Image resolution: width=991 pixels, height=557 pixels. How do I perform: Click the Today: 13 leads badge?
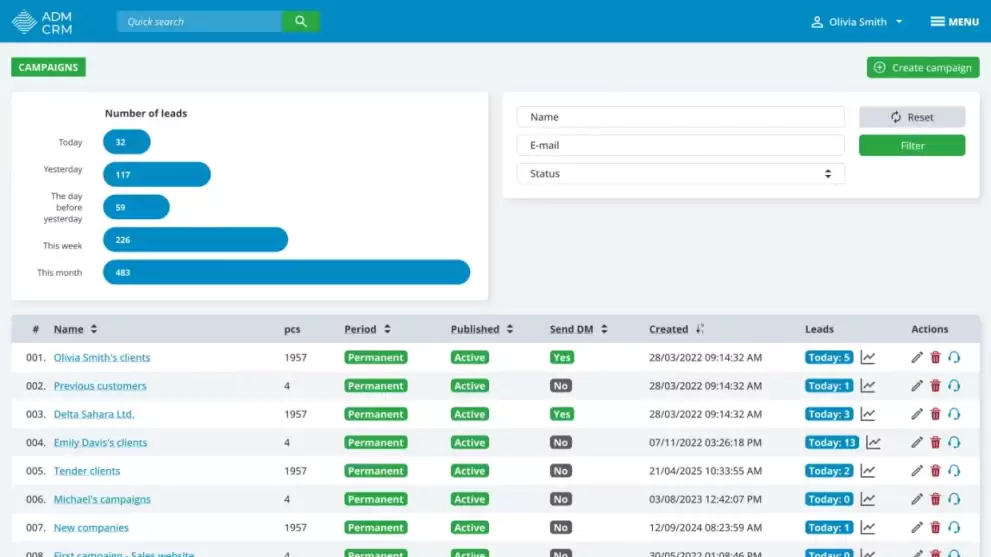(832, 443)
